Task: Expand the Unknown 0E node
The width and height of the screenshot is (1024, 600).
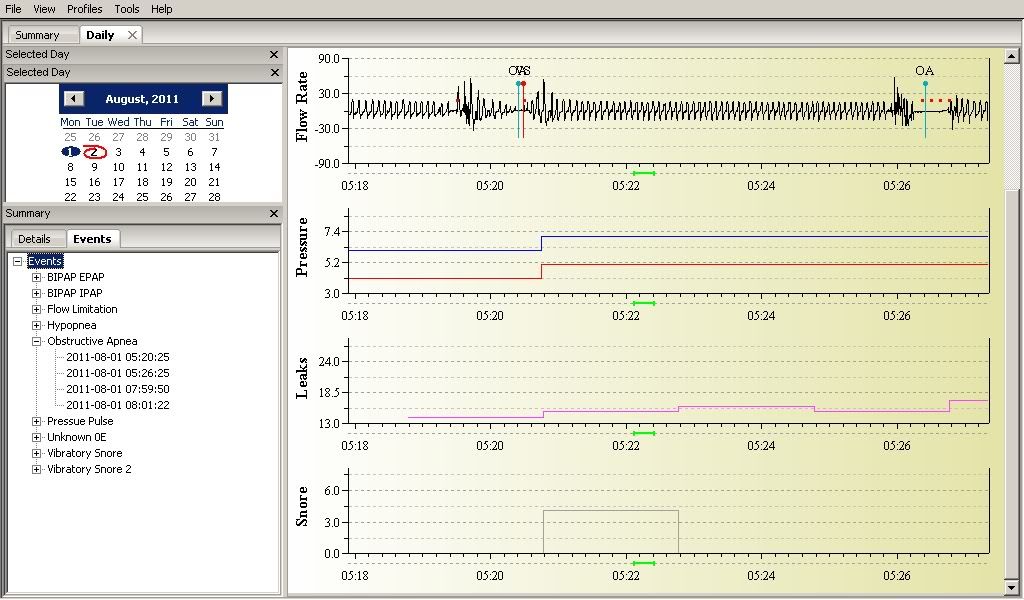Action: point(37,437)
